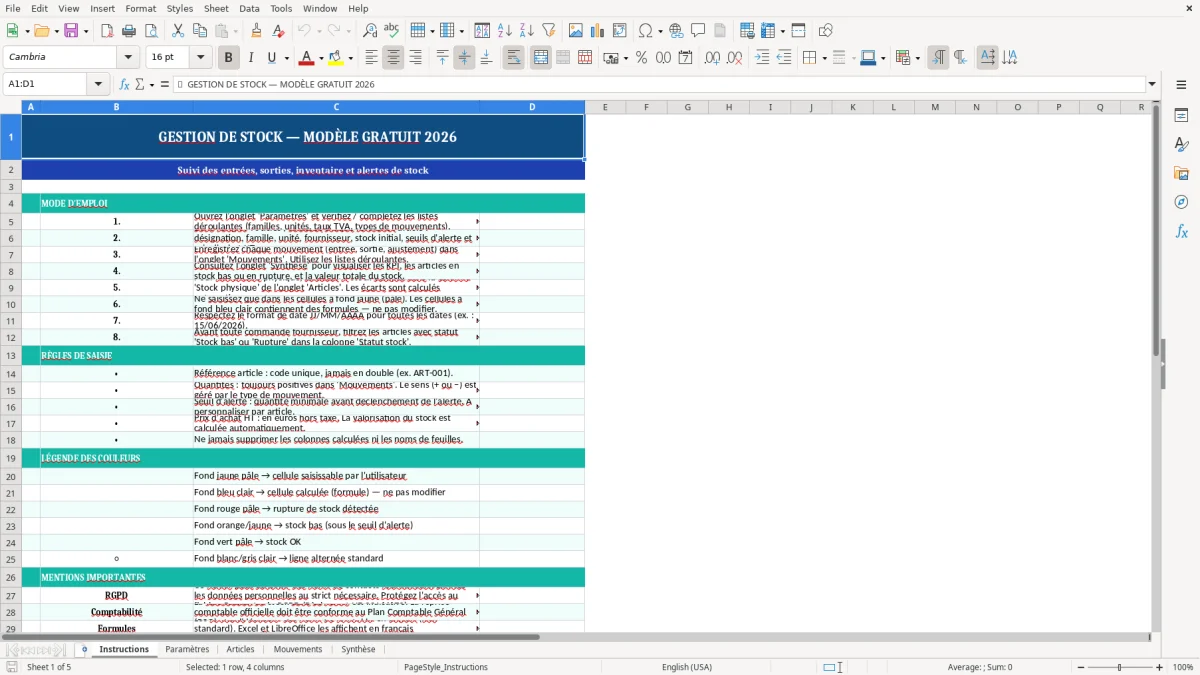This screenshot has width=1200, height=675.
Task: Apply the yellow background color swatch
Action: 336,58
